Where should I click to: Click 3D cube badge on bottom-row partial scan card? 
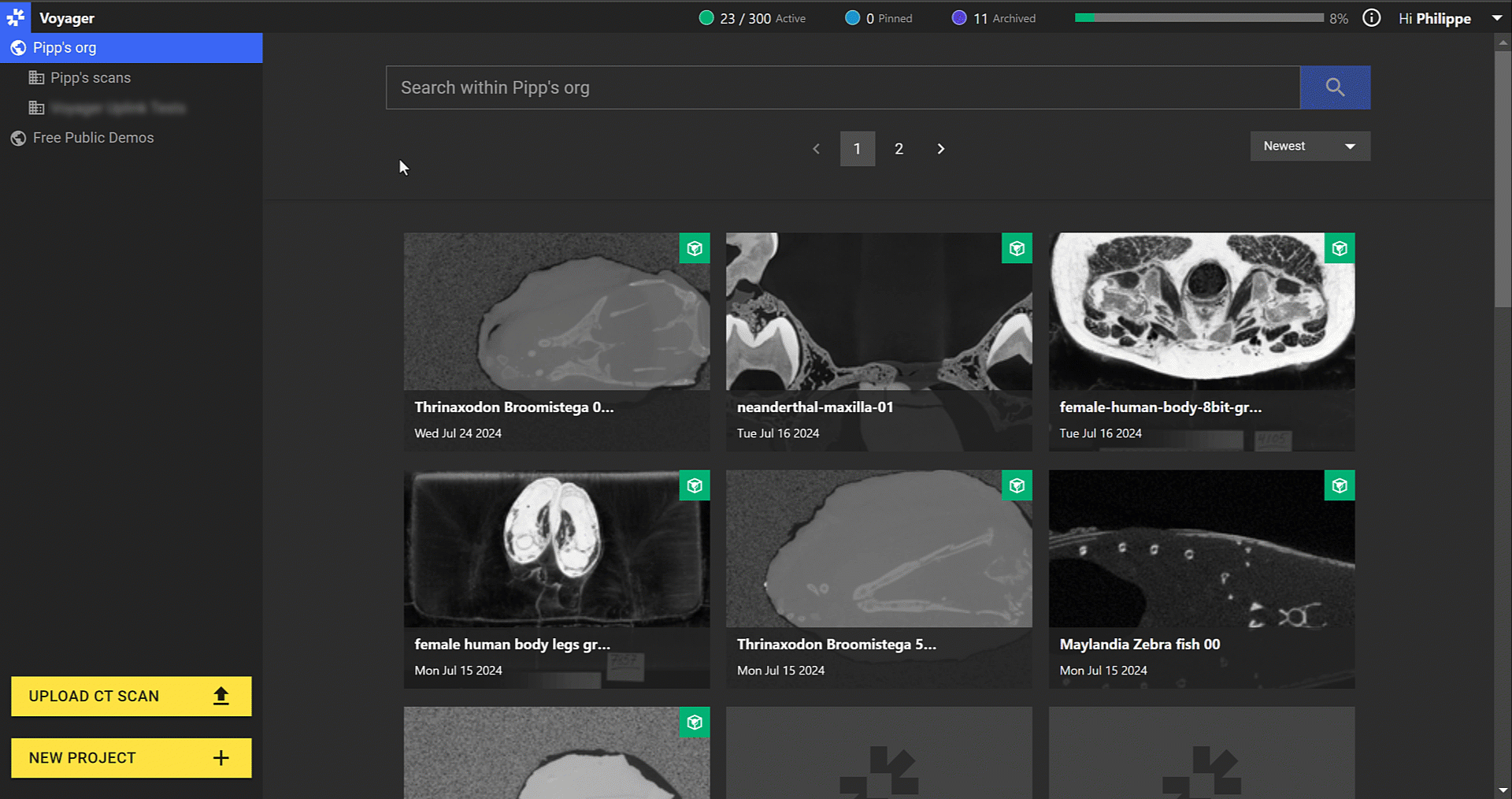pyautogui.click(x=695, y=722)
